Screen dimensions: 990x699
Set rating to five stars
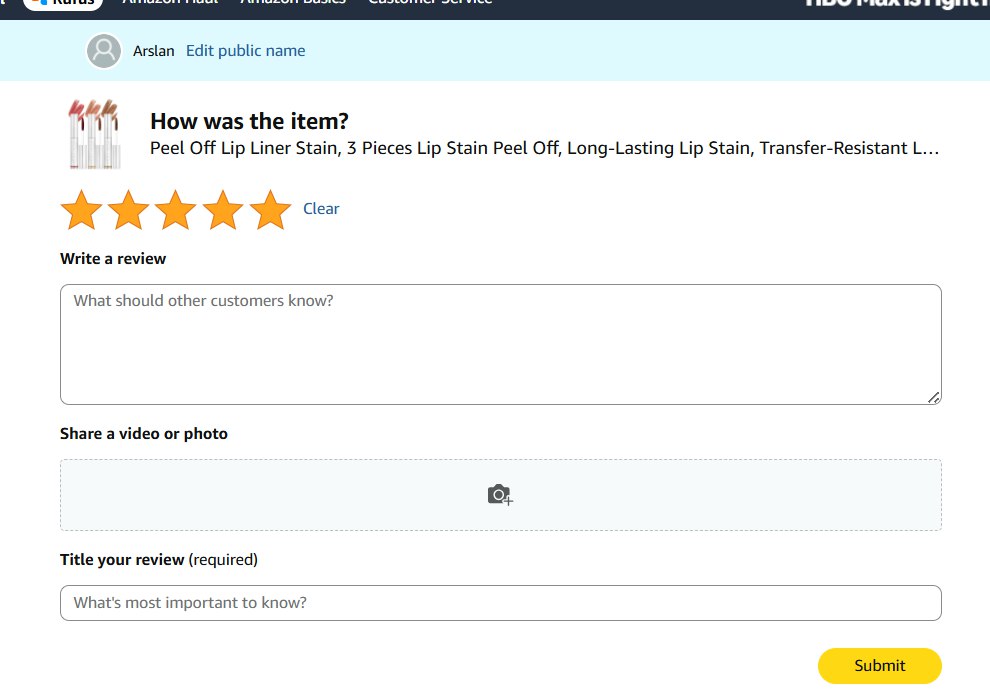[x=269, y=210]
